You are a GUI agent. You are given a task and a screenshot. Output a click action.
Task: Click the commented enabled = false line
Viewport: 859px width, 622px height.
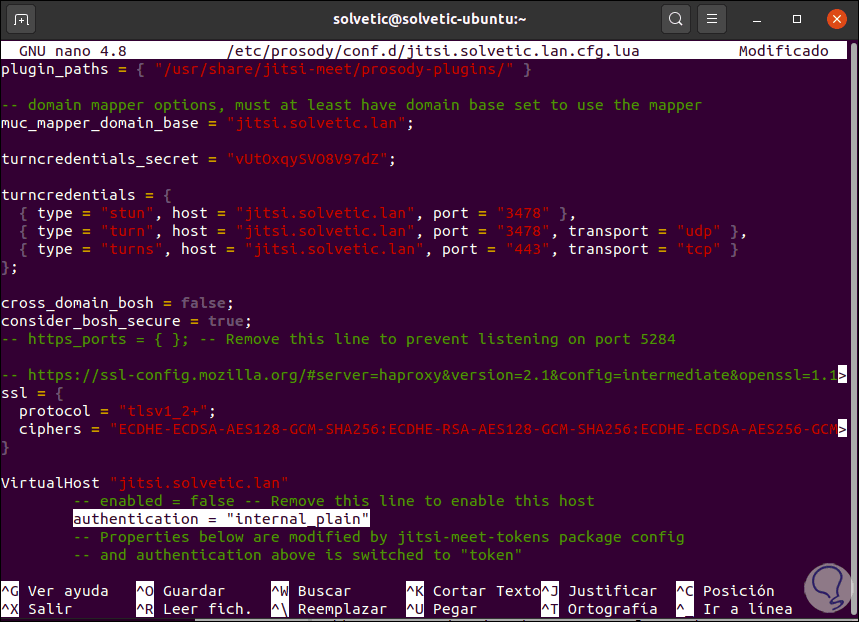pyautogui.click(x=334, y=501)
